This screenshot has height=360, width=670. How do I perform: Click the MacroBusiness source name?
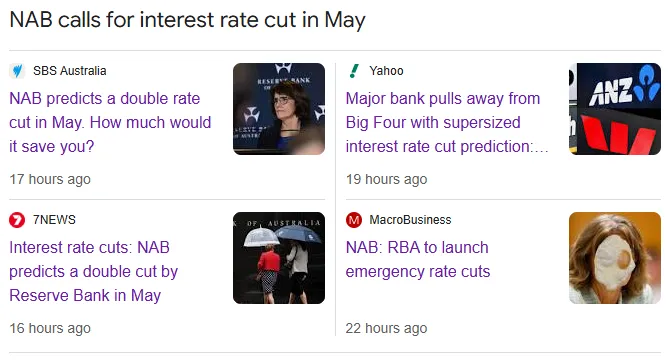click(x=410, y=220)
